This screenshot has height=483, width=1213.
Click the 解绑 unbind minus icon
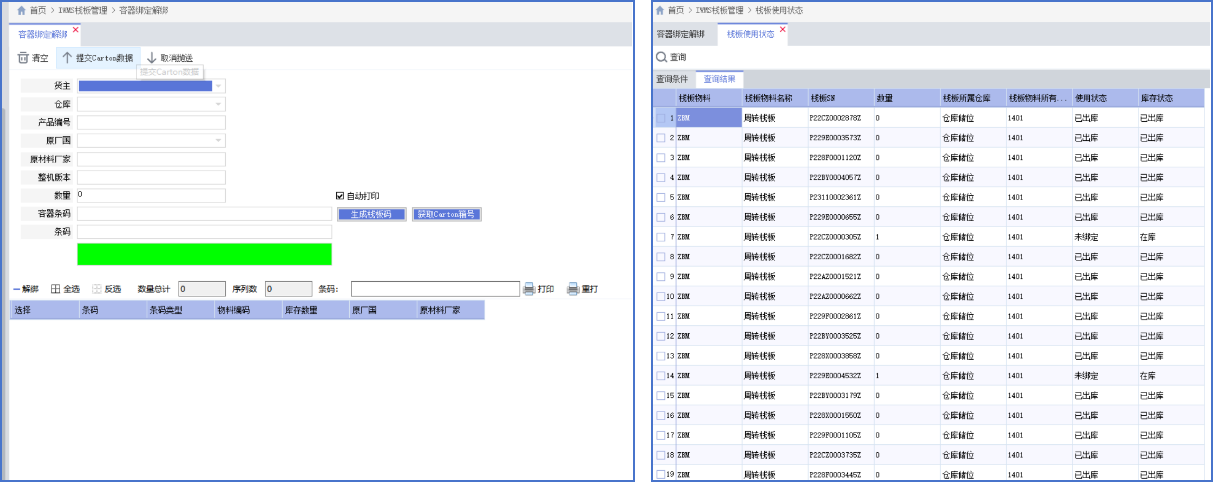(x=16, y=289)
